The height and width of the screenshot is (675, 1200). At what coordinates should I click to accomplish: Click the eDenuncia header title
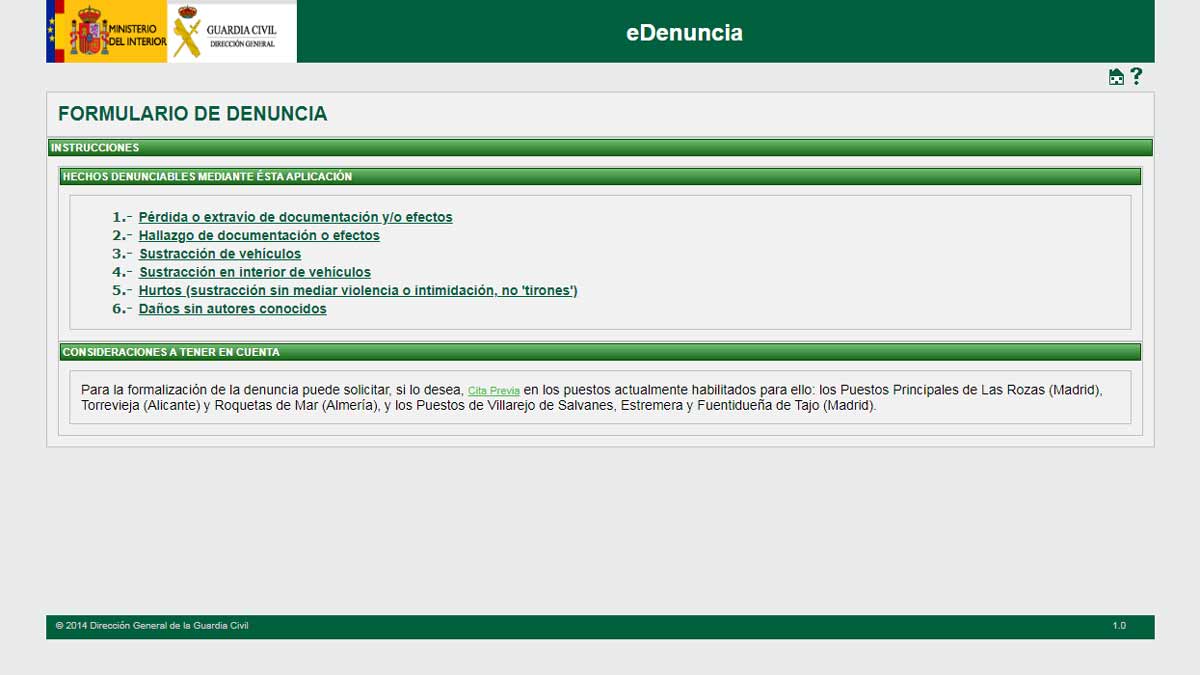click(x=684, y=33)
